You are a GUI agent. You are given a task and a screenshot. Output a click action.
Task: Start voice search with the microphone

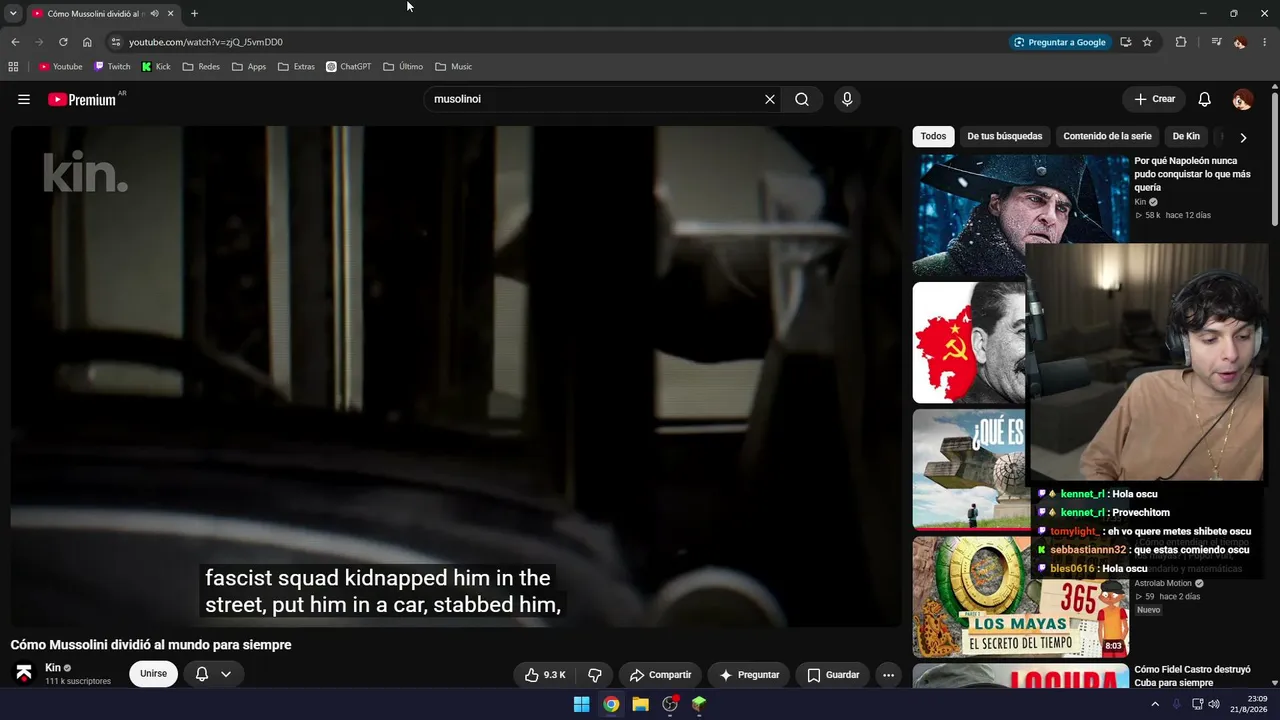(847, 99)
